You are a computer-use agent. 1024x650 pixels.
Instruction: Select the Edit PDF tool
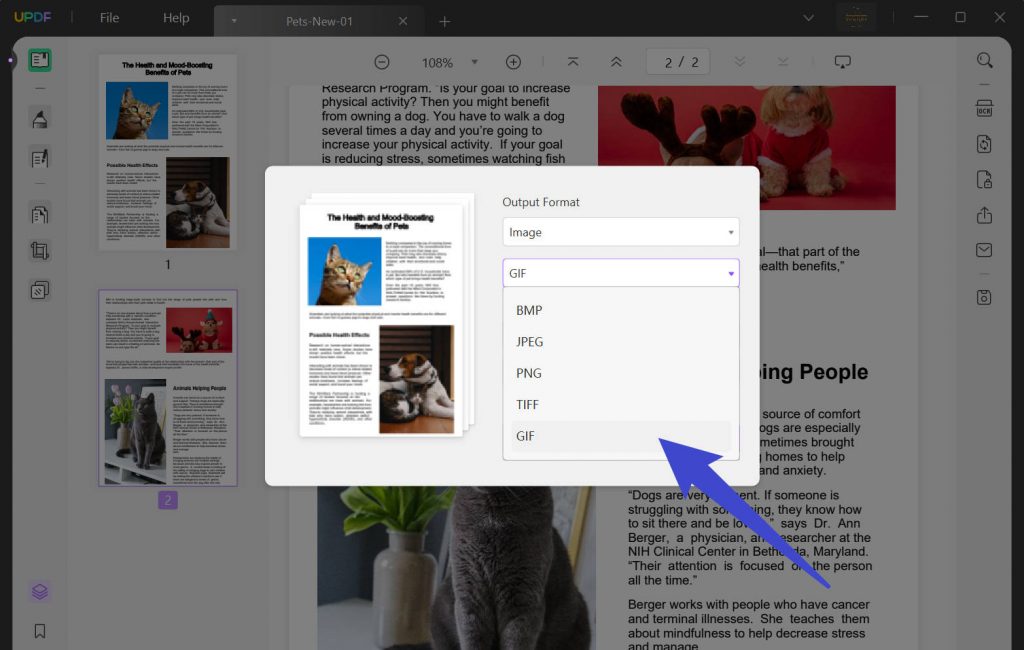click(x=39, y=158)
